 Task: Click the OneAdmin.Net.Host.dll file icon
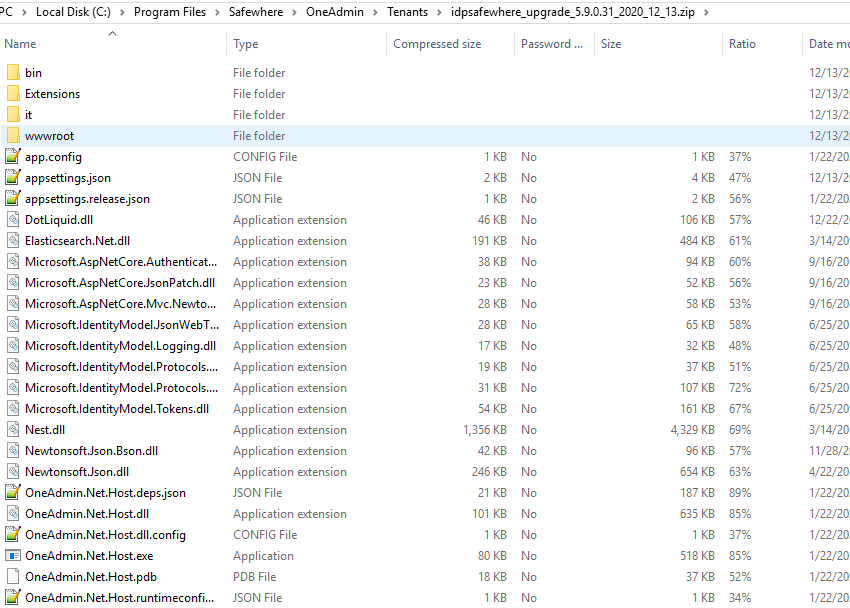[13, 514]
